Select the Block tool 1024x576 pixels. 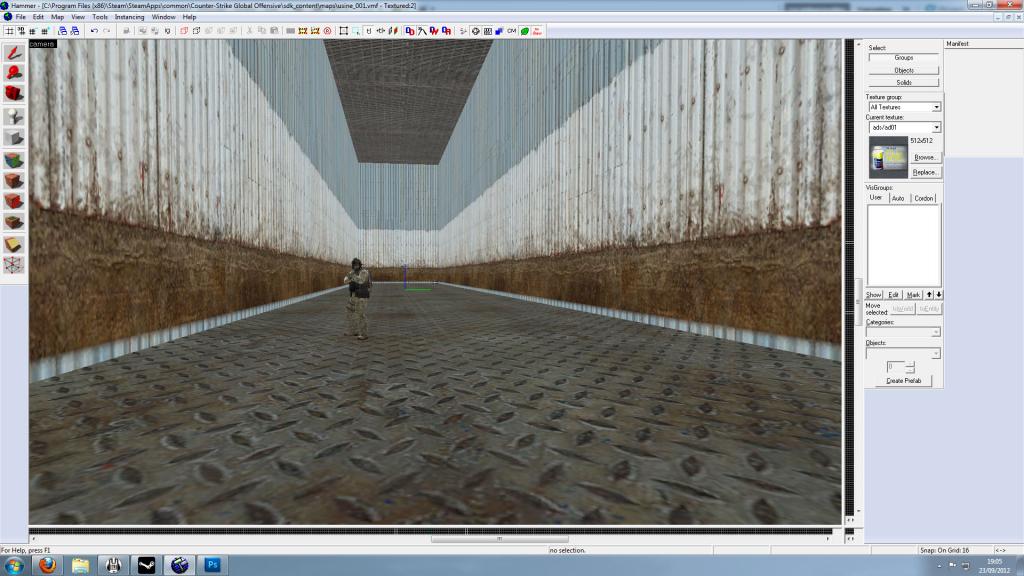click(14, 137)
